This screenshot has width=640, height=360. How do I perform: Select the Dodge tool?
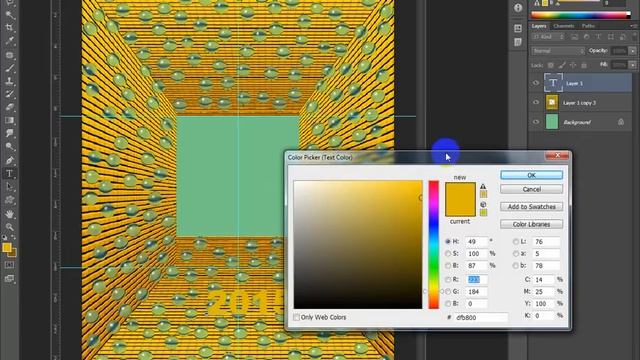point(9,147)
